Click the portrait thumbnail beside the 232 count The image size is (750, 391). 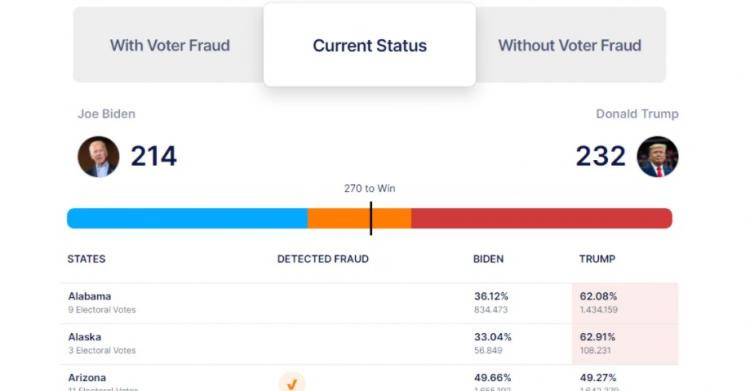pyautogui.click(x=657, y=156)
